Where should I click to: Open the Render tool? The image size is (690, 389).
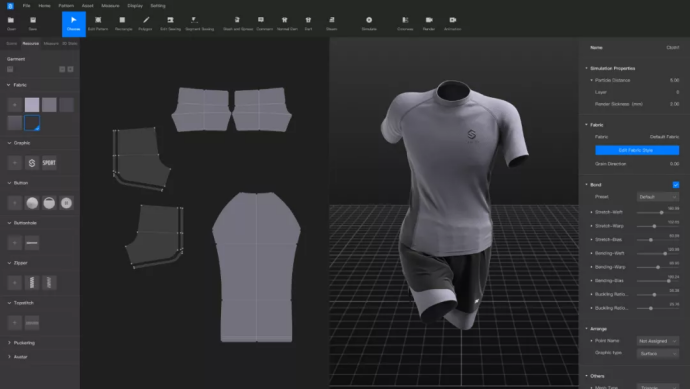point(429,24)
